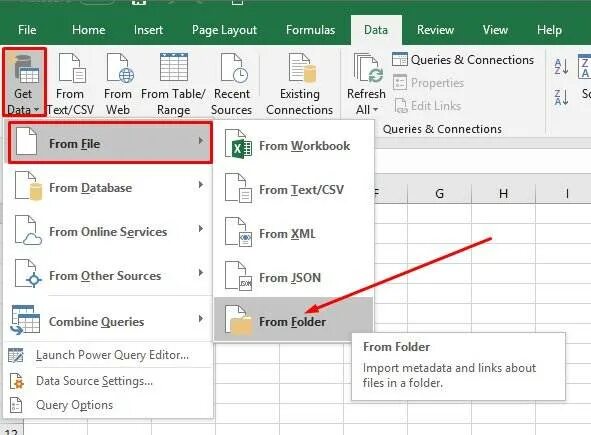Sort A to Z ascending icon
The height and width of the screenshot is (435, 591).
[x=562, y=67]
